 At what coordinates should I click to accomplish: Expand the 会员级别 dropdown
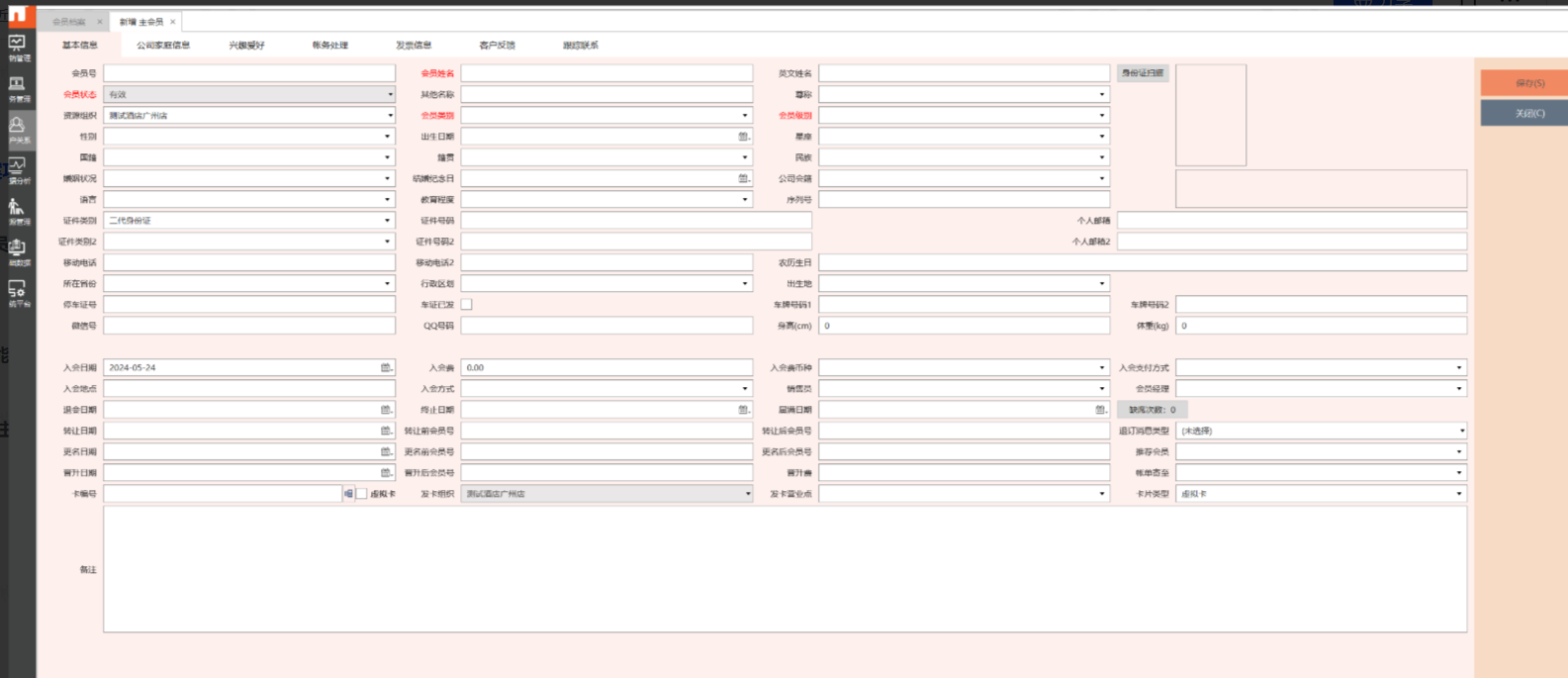pyautogui.click(x=1101, y=116)
